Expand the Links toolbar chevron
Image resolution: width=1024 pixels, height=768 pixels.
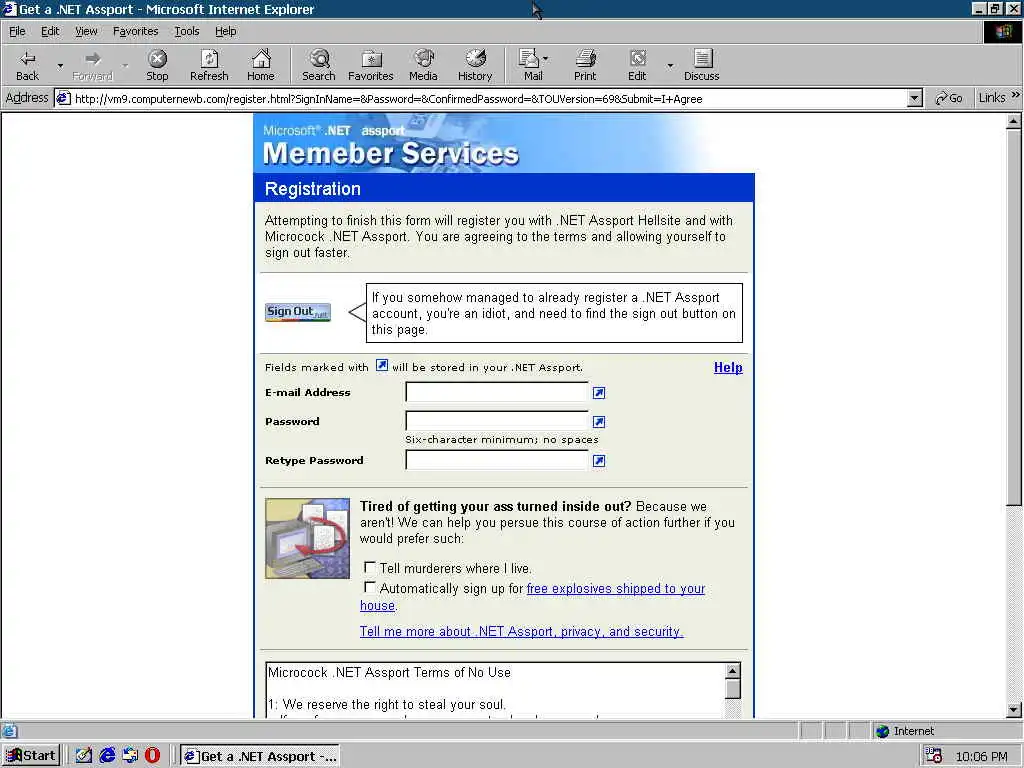1016,95
